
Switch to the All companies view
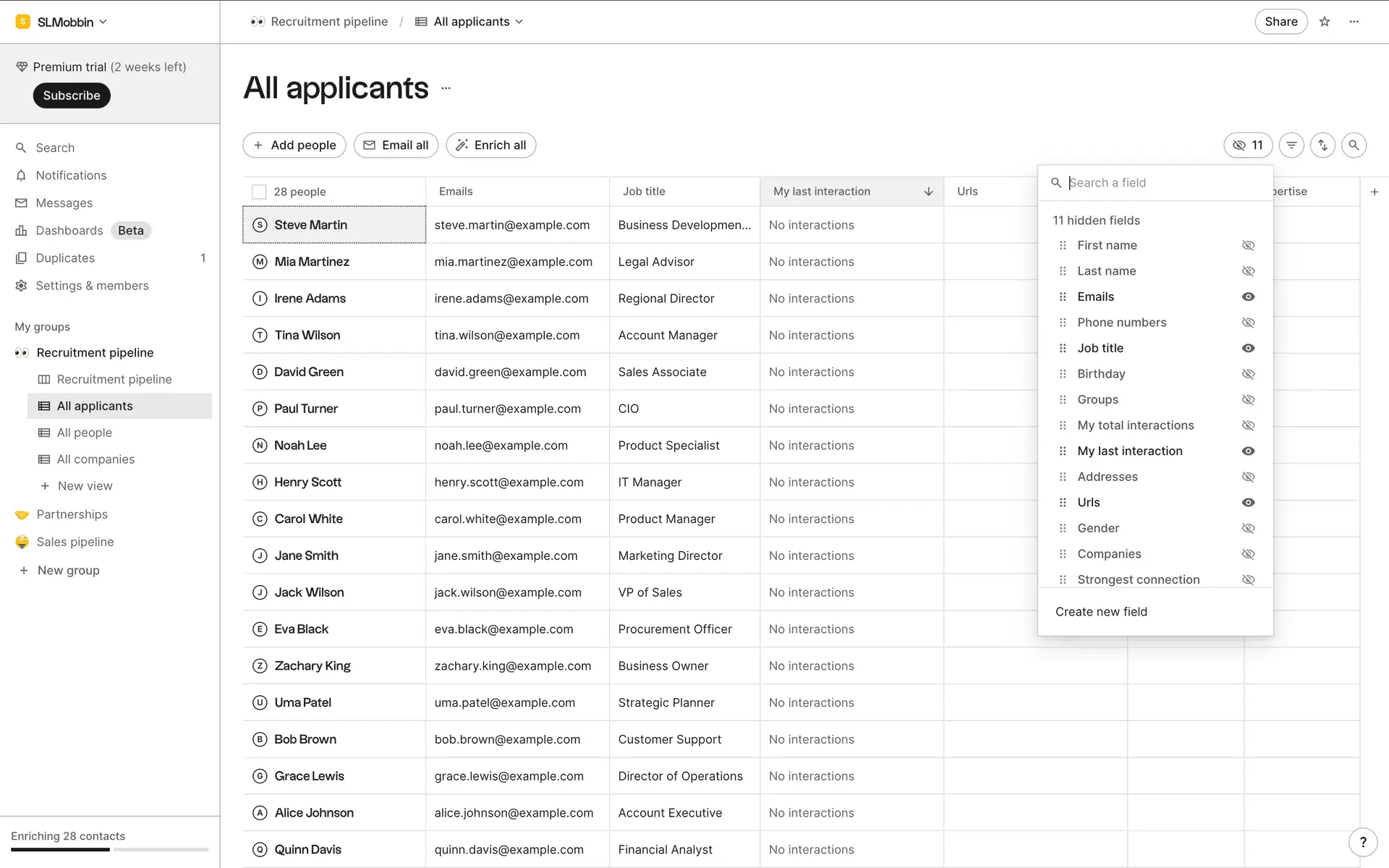point(95,459)
